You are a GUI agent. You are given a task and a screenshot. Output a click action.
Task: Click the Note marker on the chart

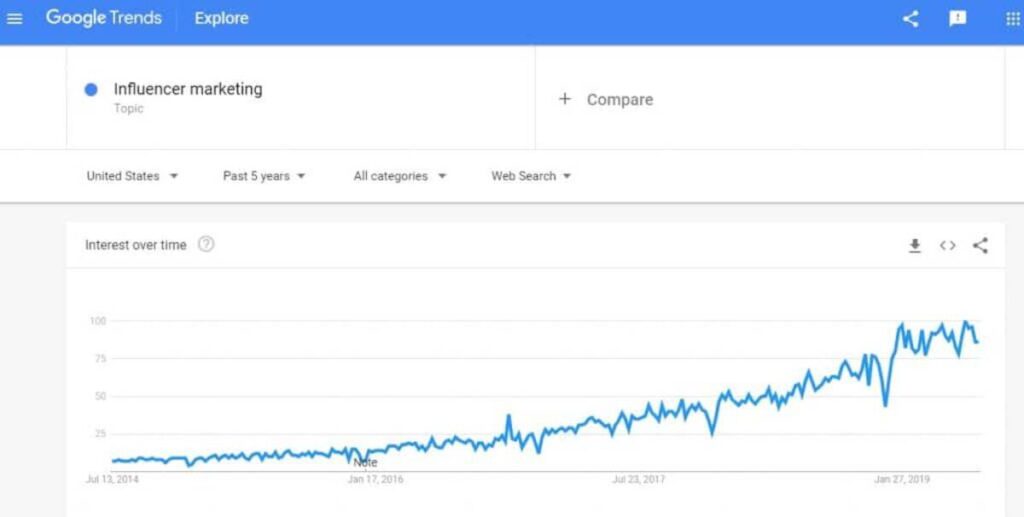[365, 462]
